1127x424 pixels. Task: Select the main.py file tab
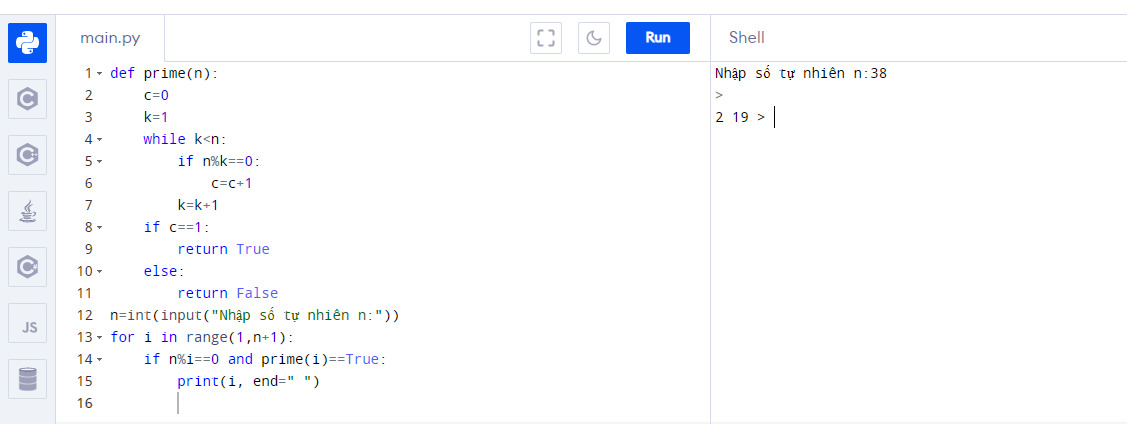click(x=110, y=38)
